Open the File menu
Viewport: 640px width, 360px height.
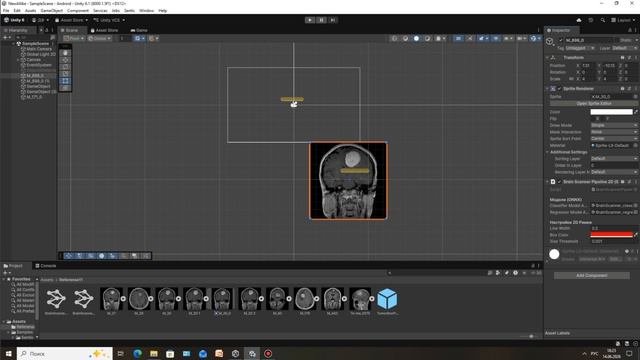point(6,11)
